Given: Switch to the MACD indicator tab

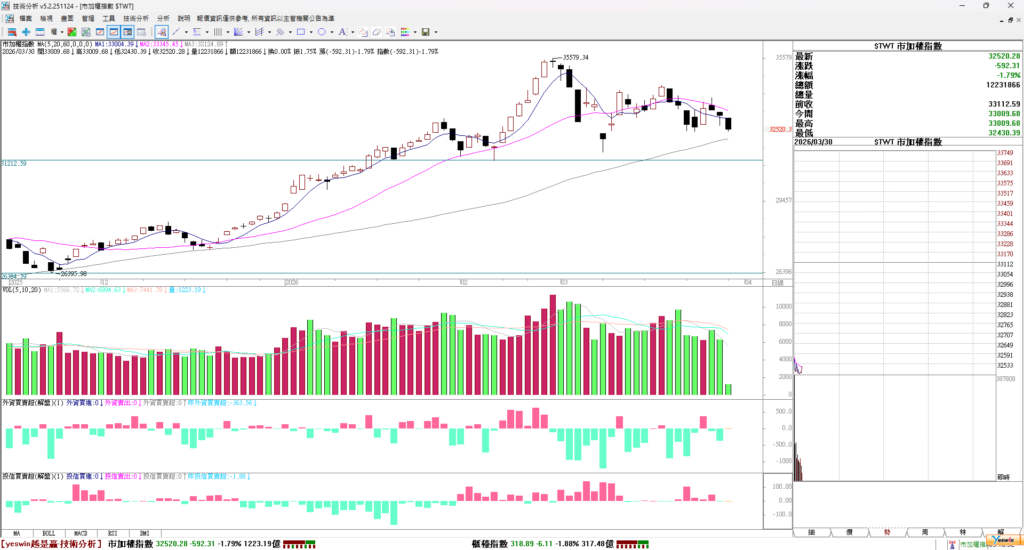Looking at the screenshot, I should 80,533.
